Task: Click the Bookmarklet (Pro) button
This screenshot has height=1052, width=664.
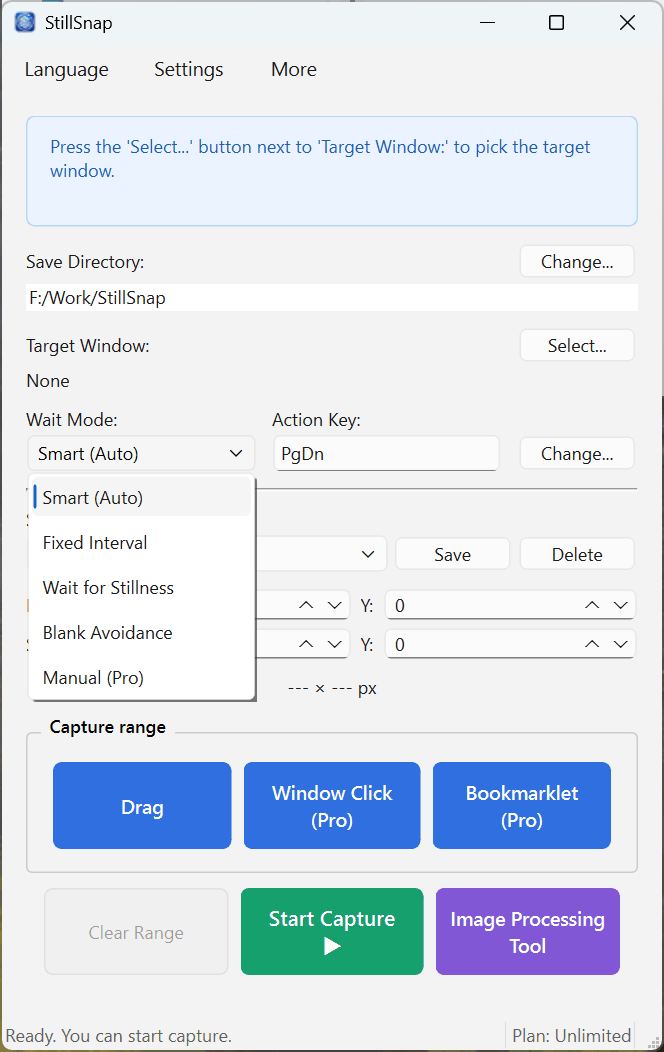Action: 522,806
